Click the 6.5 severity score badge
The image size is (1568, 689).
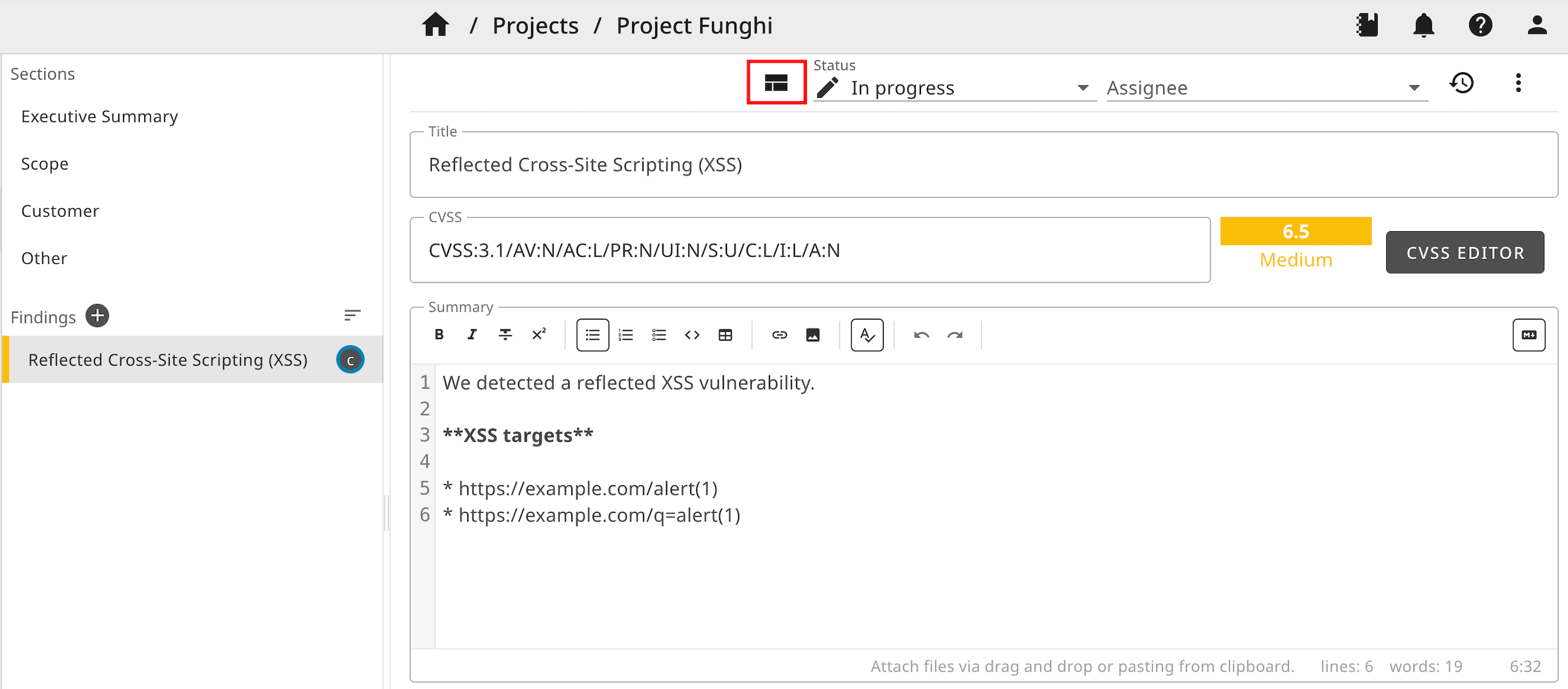pyautogui.click(x=1295, y=231)
